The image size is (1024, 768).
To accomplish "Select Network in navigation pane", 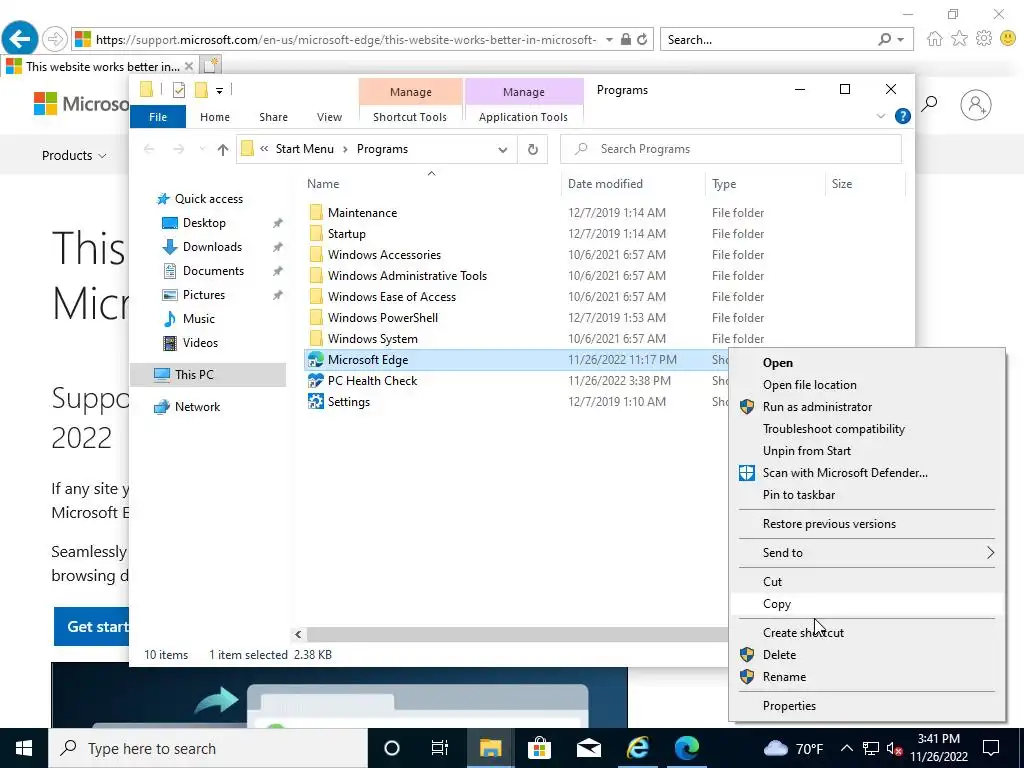I will pyautogui.click(x=197, y=407).
